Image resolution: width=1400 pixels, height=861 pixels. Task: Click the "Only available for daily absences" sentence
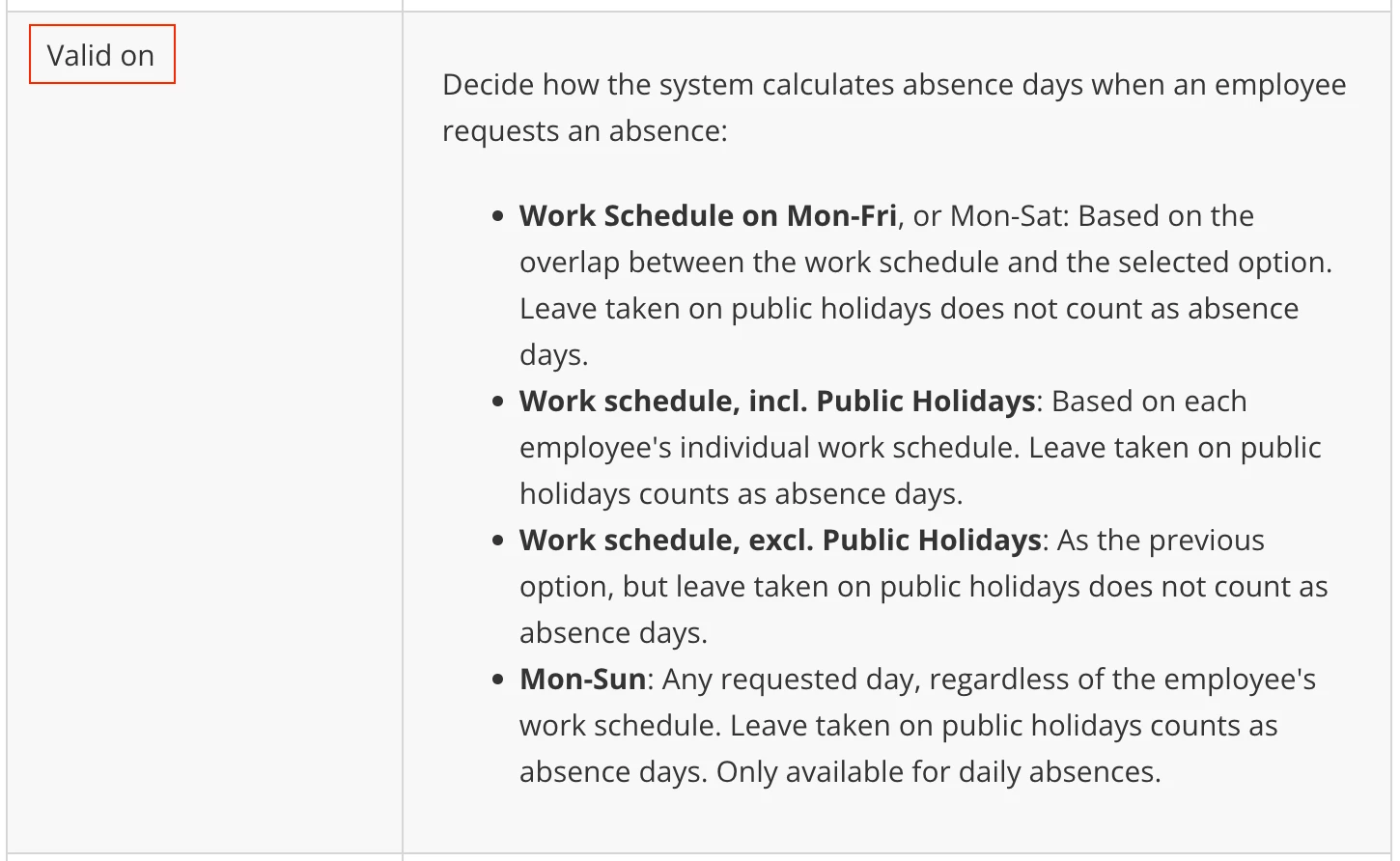938,771
